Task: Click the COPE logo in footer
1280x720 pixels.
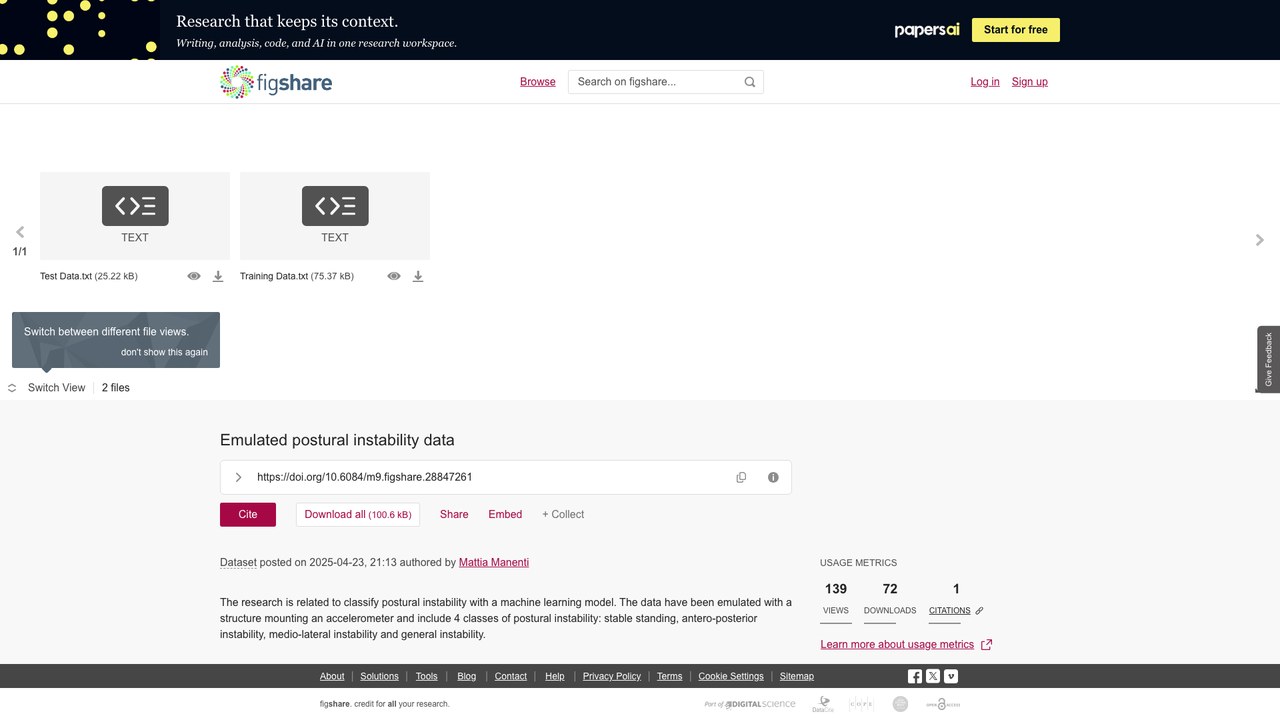Action: pos(861,704)
